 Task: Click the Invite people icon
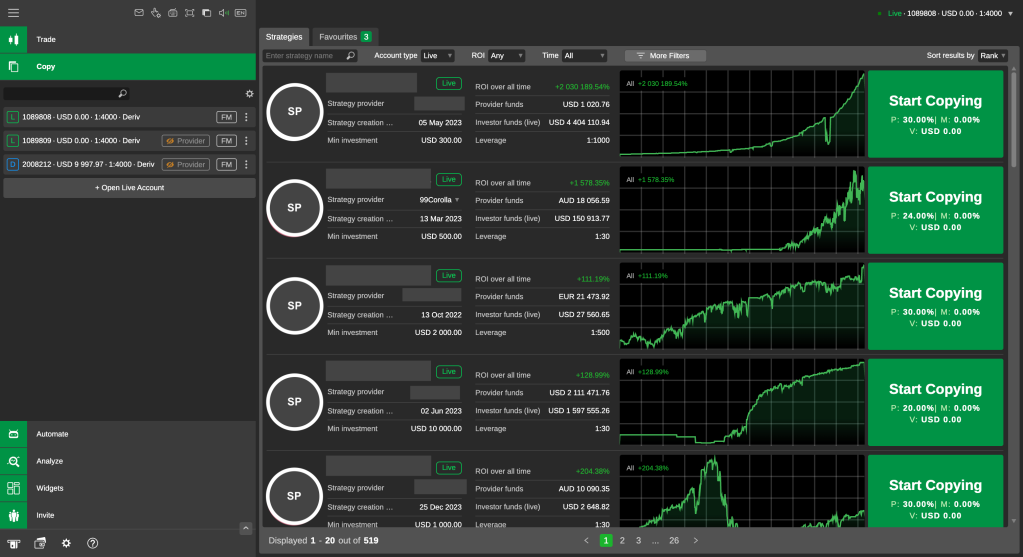pos(13,515)
